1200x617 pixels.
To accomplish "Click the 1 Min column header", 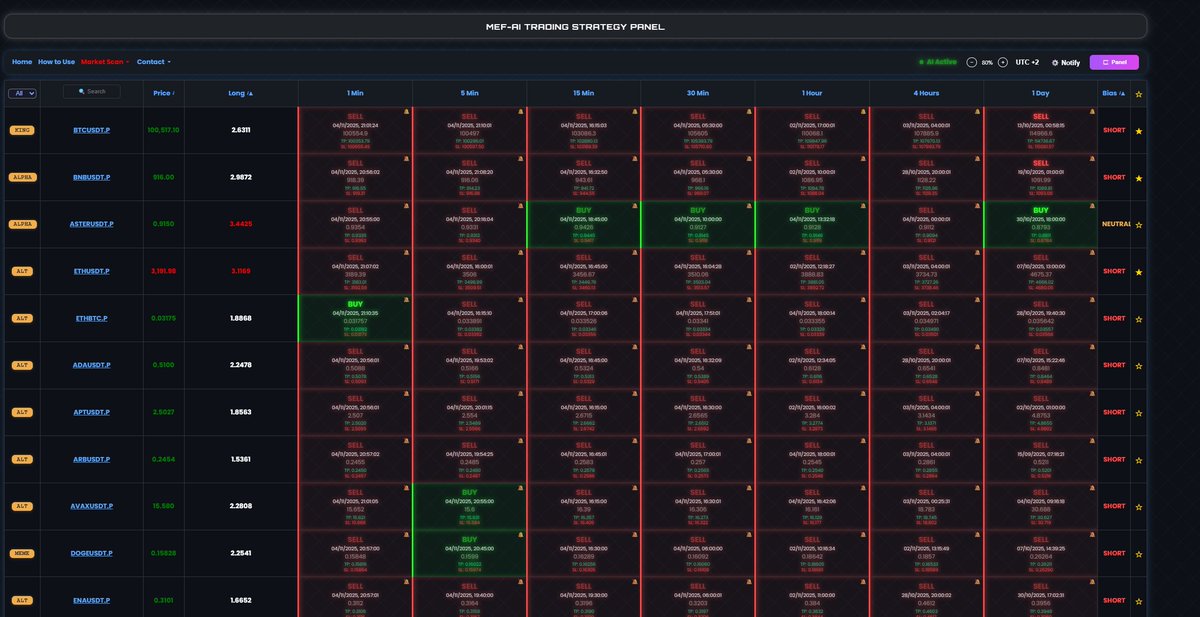I will pyautogui.click(x=355, y=93).
